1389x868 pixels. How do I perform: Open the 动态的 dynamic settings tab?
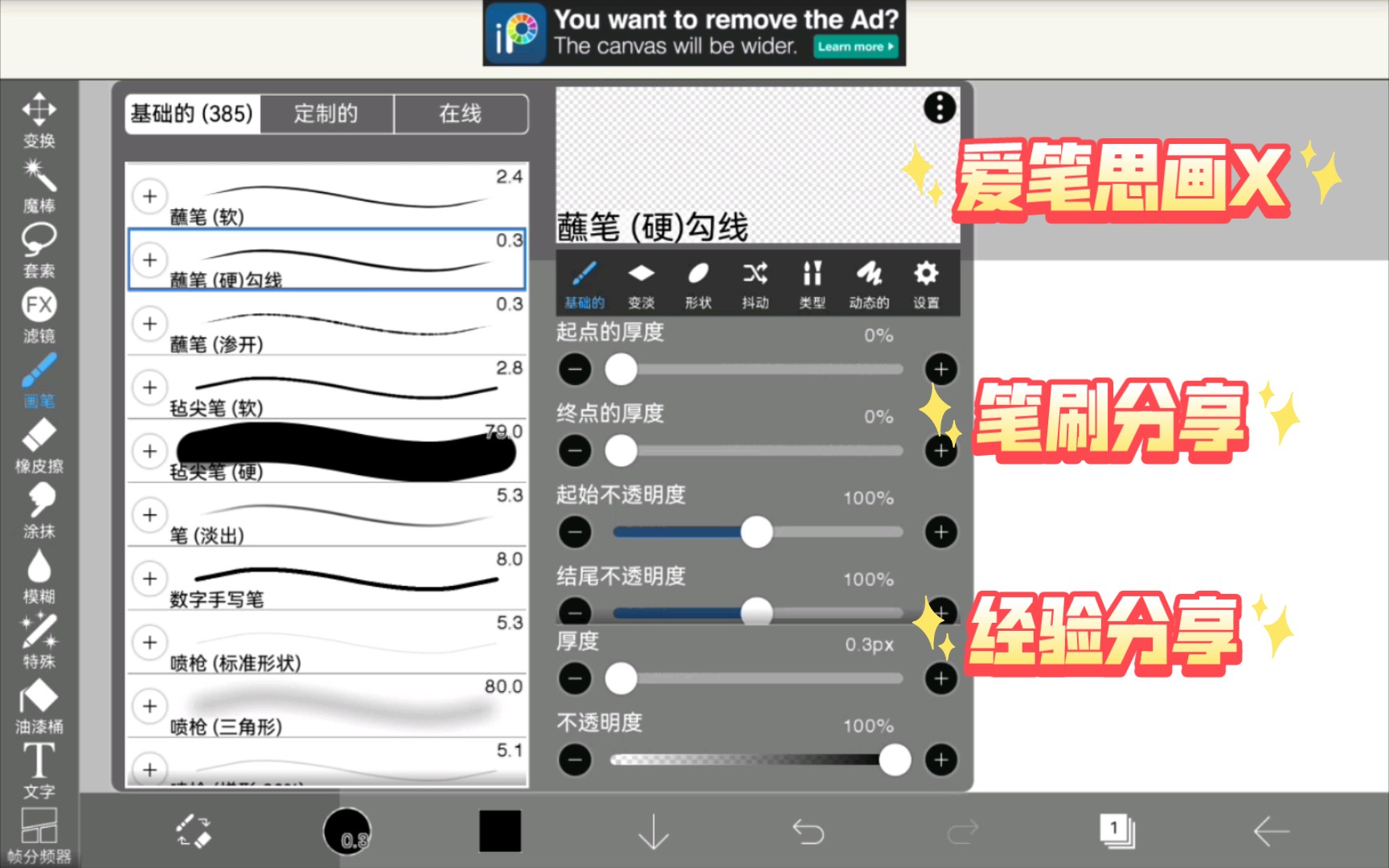pyautogui.click(x=869, y=285)
